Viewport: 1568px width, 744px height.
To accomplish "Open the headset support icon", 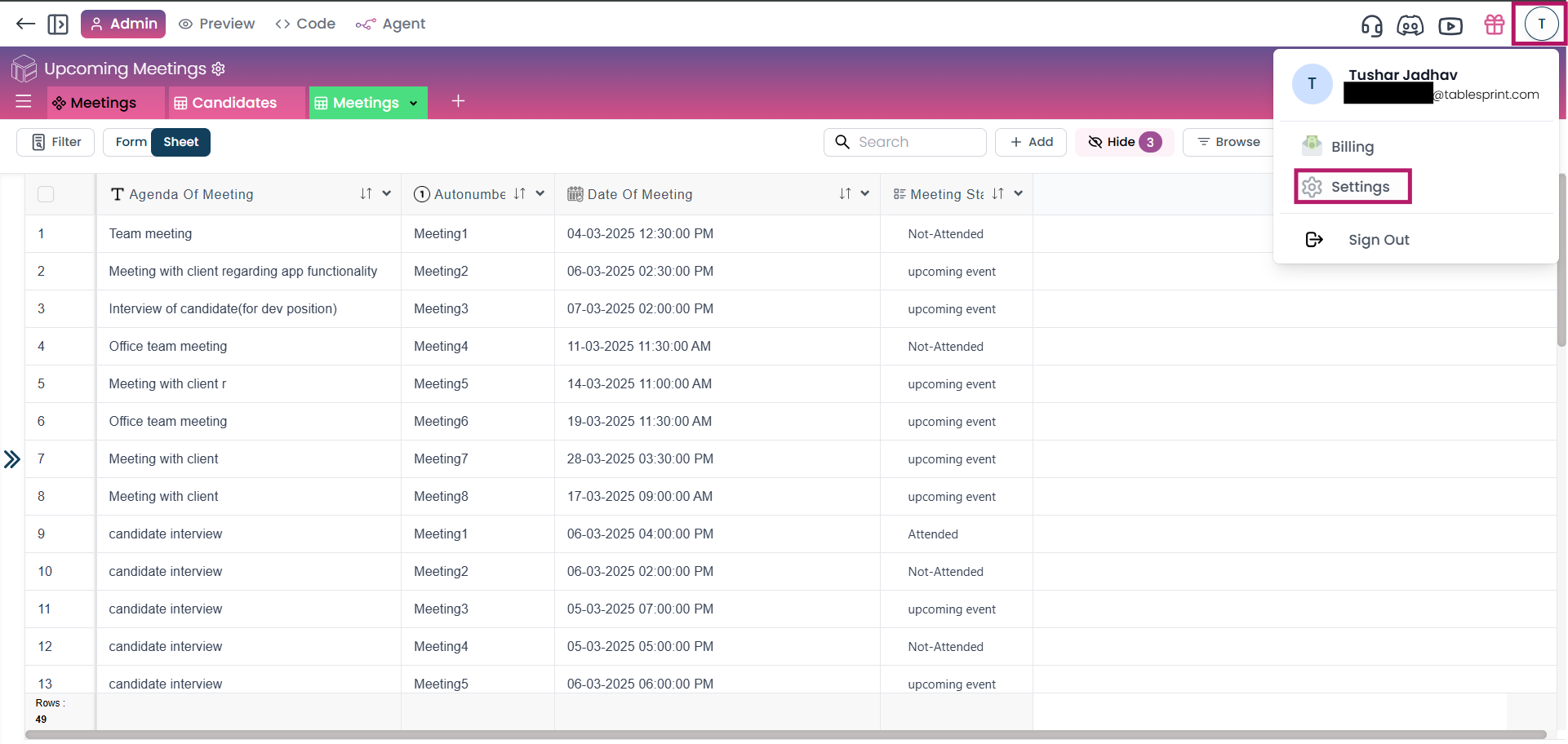I will 1371,25.
